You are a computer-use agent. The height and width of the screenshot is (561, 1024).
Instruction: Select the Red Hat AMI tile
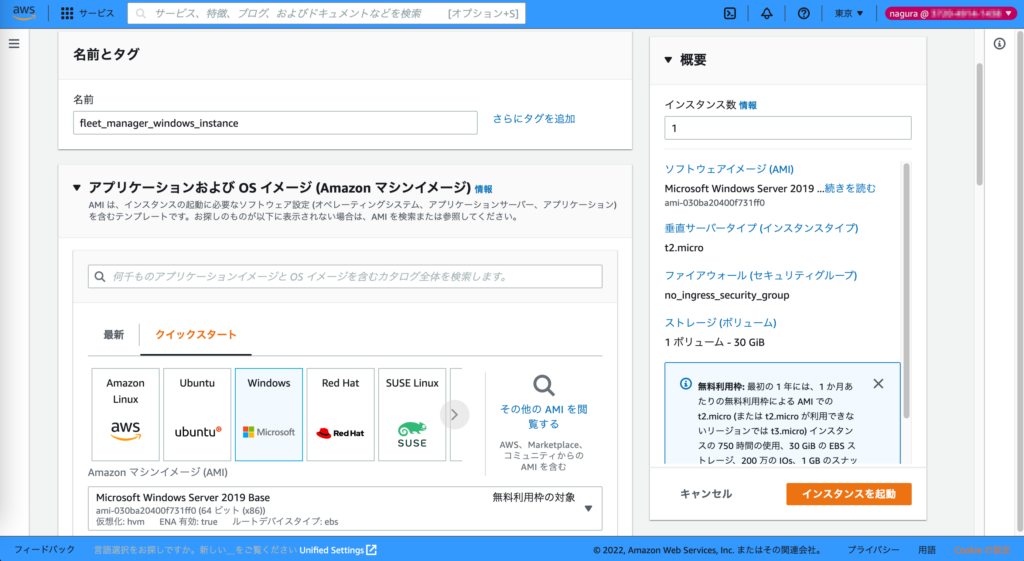(x=340, y=414)
